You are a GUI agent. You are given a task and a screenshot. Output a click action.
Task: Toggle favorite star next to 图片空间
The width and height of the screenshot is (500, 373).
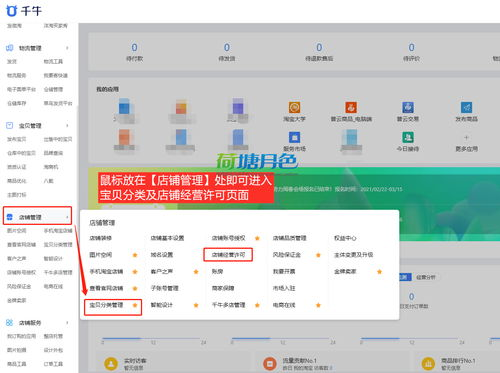135,255
